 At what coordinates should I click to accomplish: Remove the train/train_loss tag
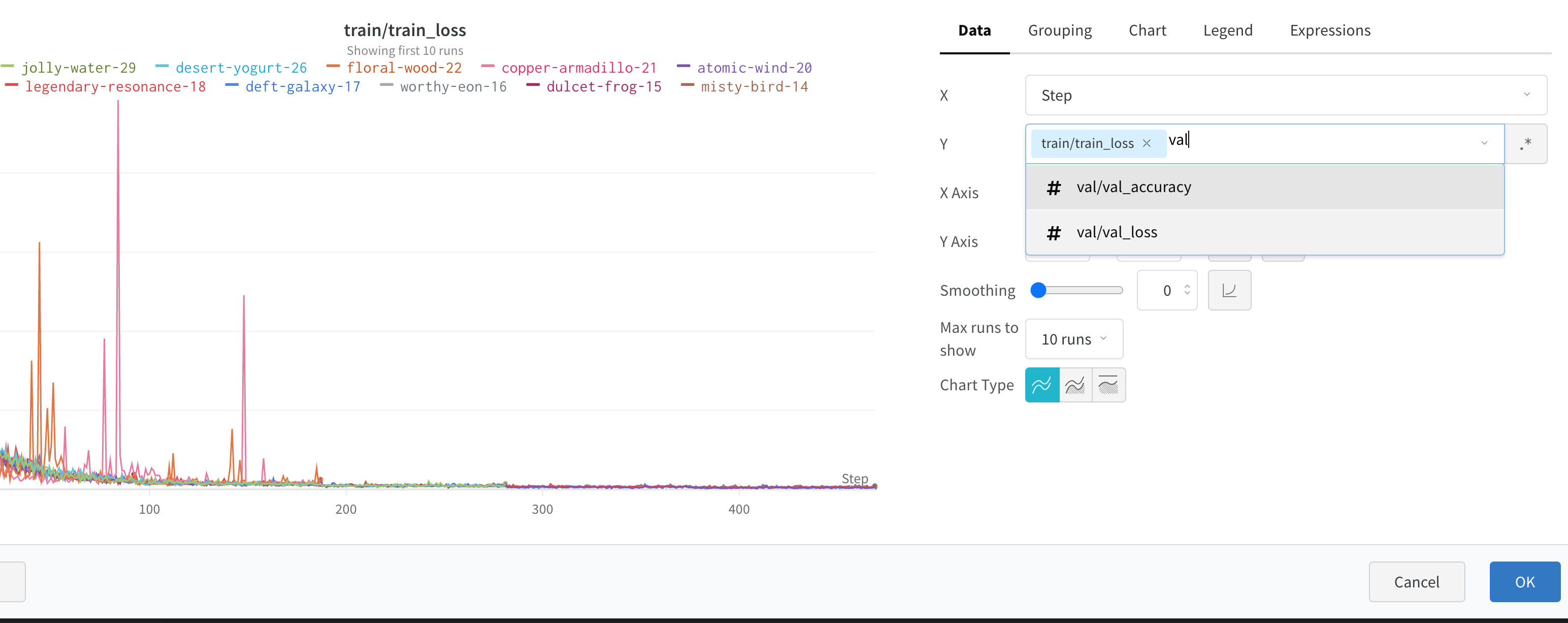[1146, 144]
